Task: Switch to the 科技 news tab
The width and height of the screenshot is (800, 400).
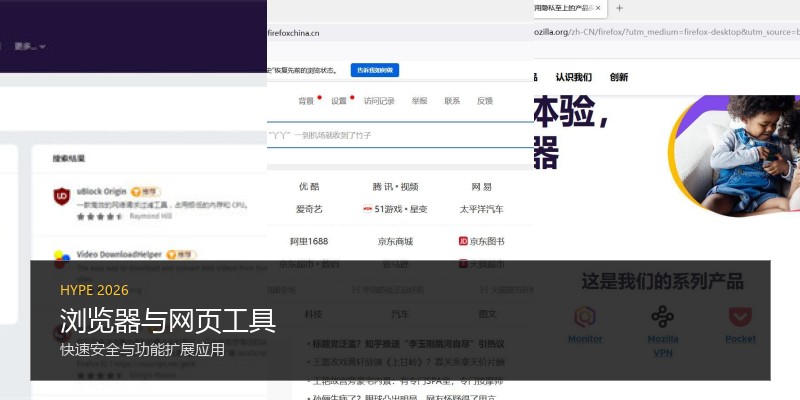Action: click(x=313, y=314)
